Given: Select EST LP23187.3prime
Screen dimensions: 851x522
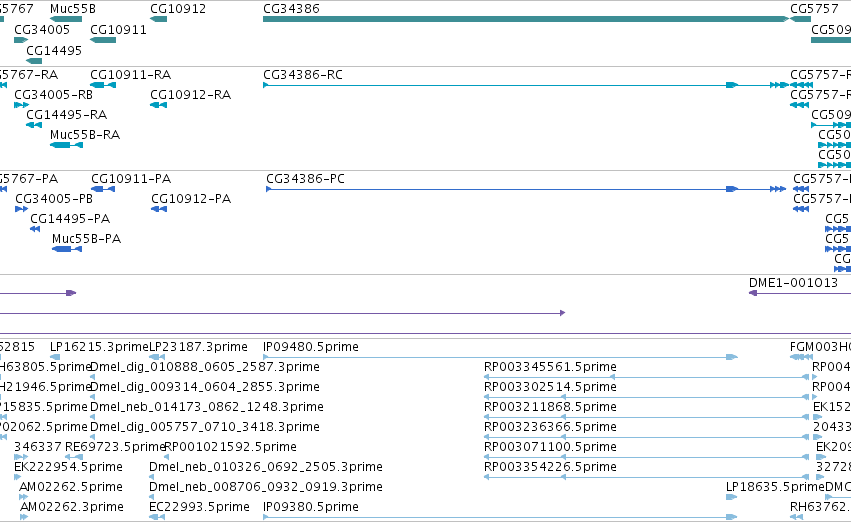Looking at the screenshot, I should (198, 347).
